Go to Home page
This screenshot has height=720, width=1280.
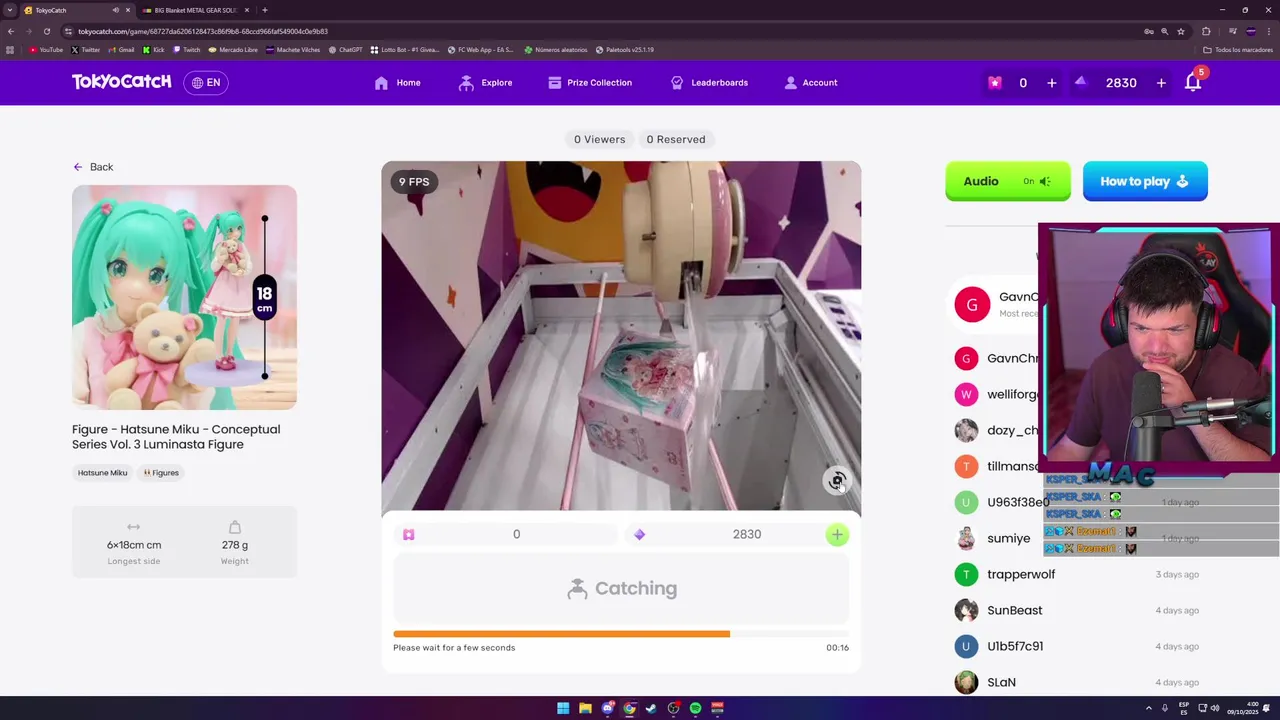[x=397, y=83]
